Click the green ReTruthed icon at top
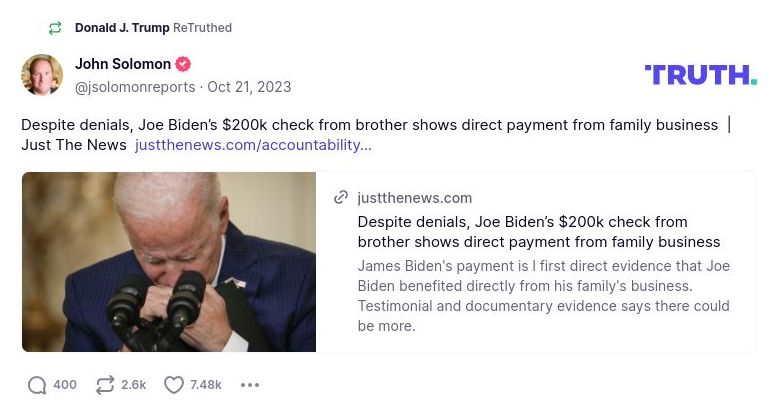The height and width of the screenshot is (415, 778). [x=55, y=28]
